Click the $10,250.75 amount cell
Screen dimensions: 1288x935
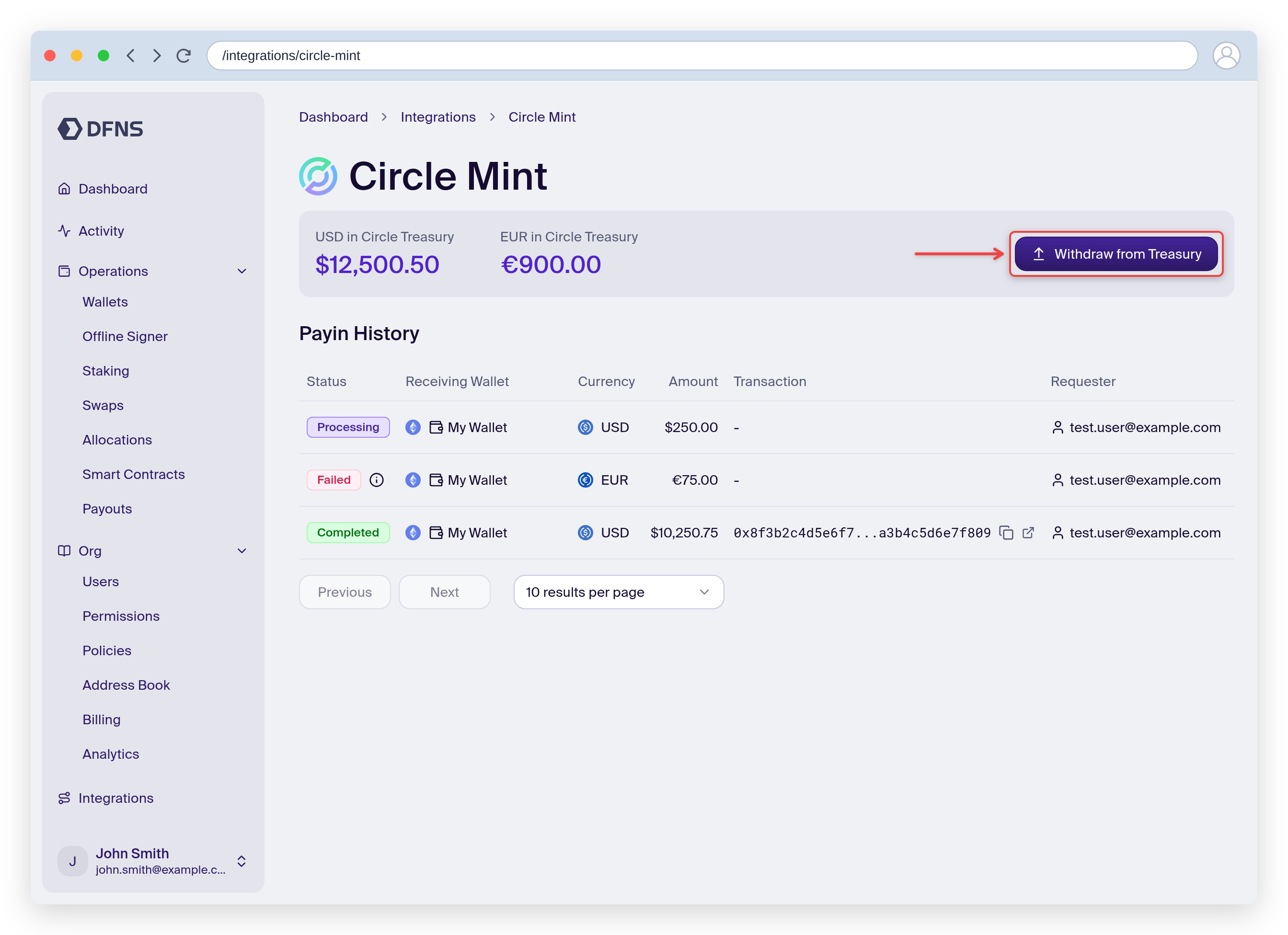684,533
